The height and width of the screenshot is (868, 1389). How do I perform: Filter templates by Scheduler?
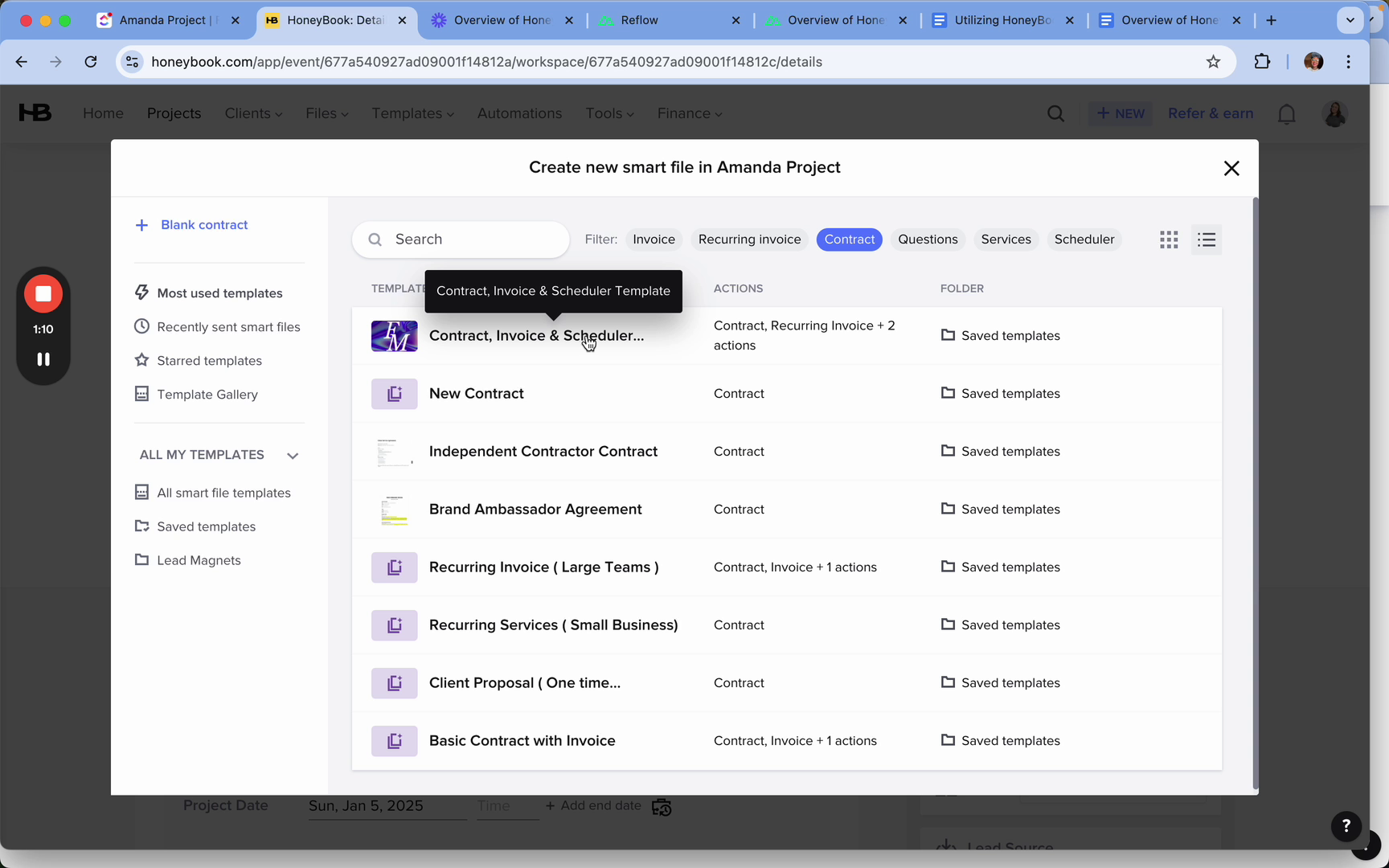(x=1084, y=240)
